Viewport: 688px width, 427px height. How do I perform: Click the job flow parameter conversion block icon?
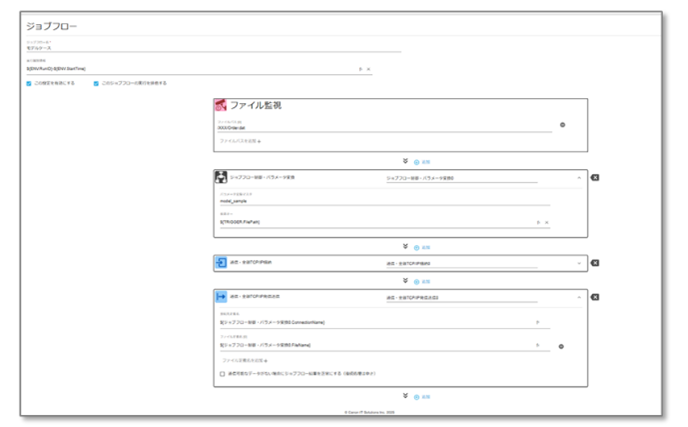(x=221, y=177)
